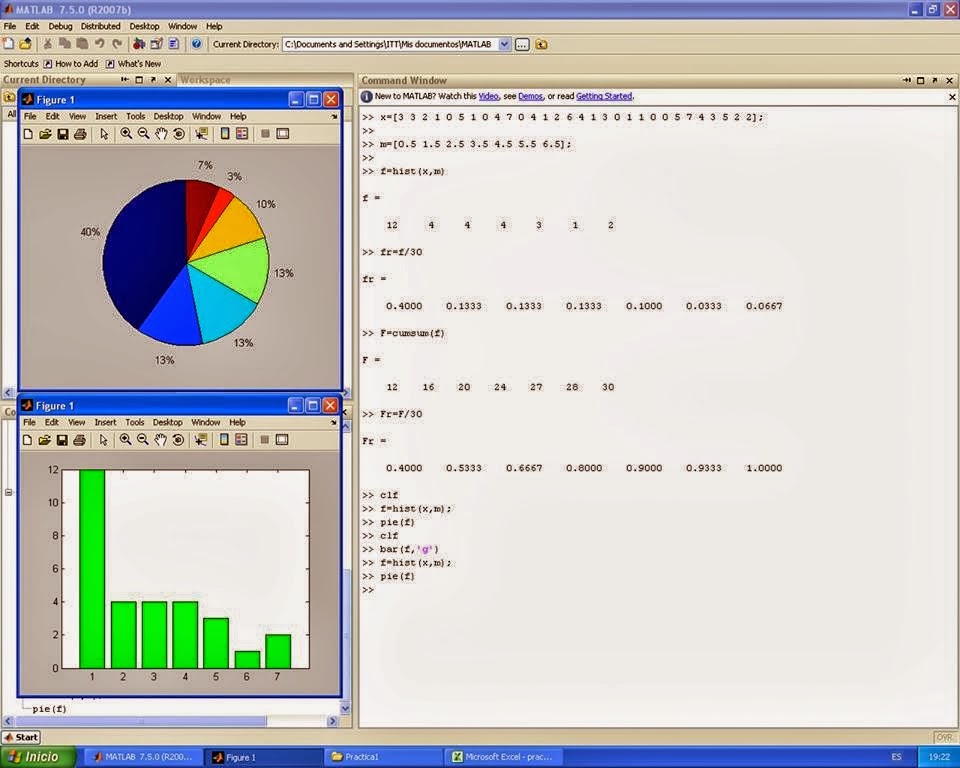The height and width of the screenshot is (768, 960).
Task: Show Plot Tools in bar chart figure
Action: [282, 440]
